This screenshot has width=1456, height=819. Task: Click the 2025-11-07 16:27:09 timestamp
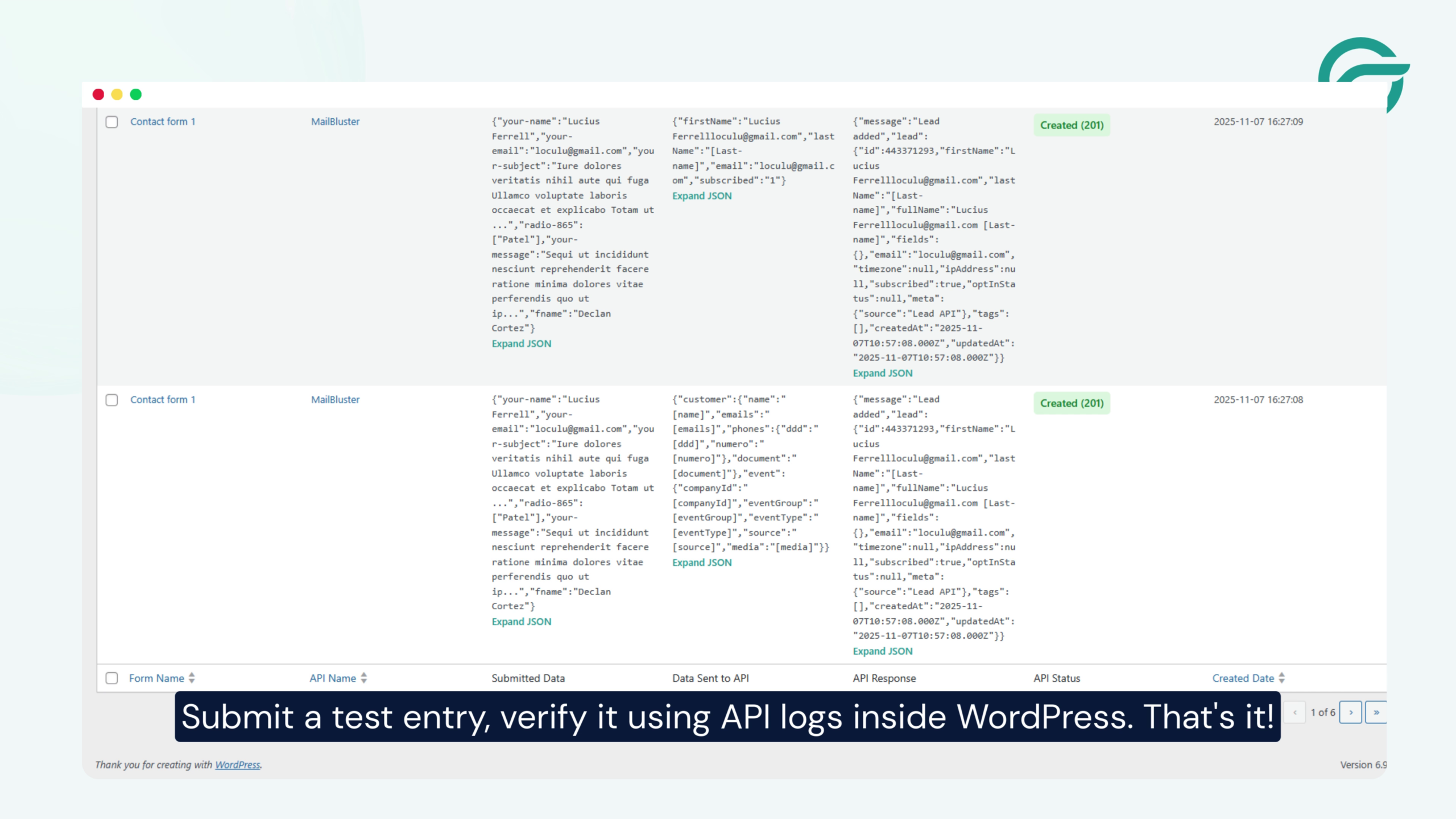pos(1258,121)
